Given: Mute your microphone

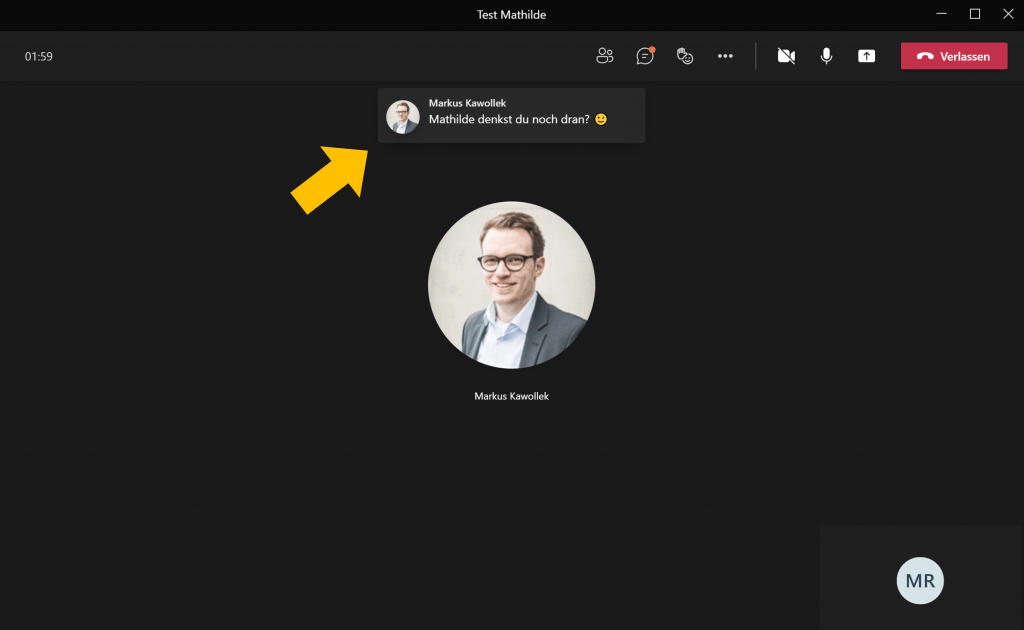Looking at the screenshot, I should 826,56.
